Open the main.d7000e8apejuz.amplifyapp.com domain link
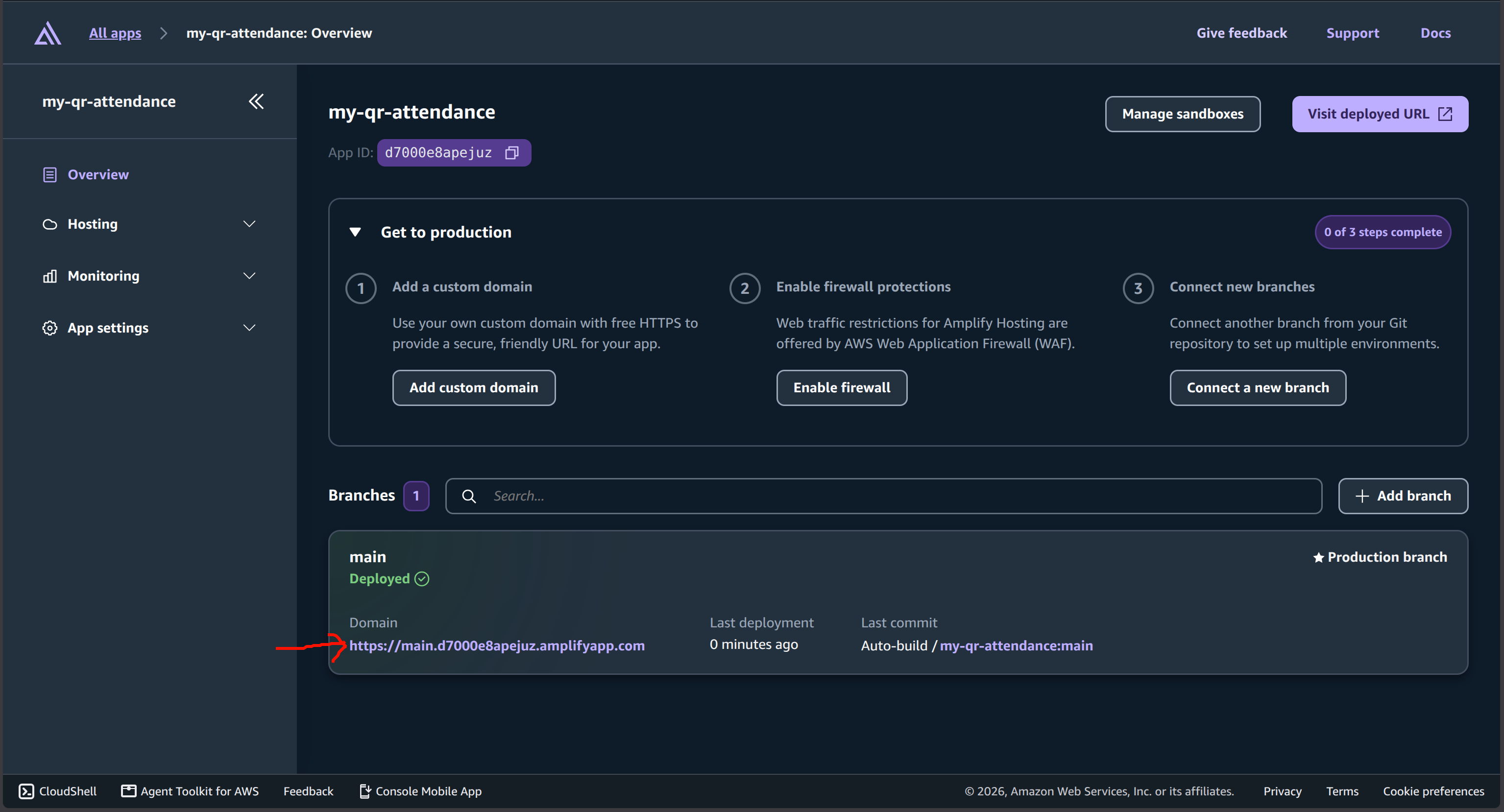Viewport: 1504px width, 812px height. [x=497, y=645]
